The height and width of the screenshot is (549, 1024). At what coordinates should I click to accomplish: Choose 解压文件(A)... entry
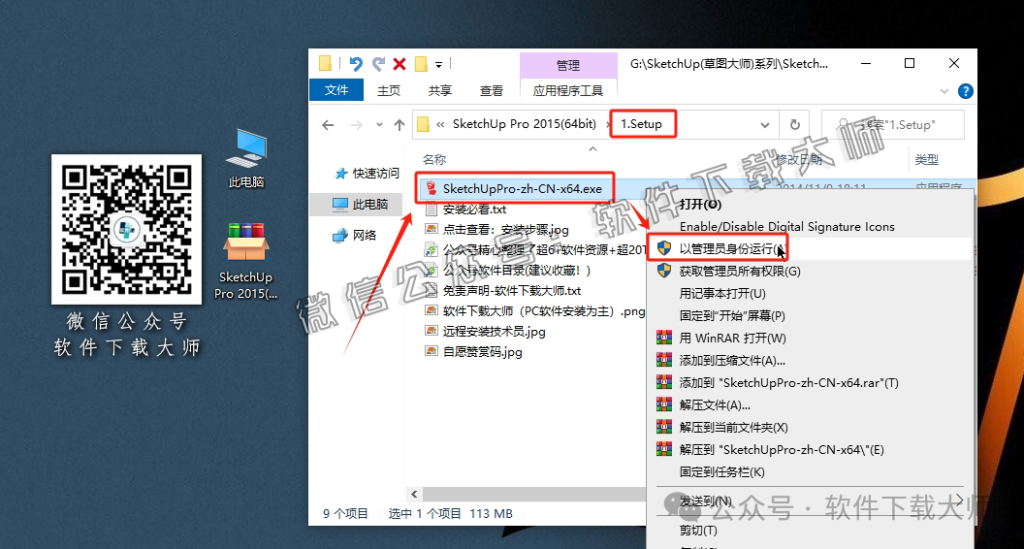[x=714, y=405]
